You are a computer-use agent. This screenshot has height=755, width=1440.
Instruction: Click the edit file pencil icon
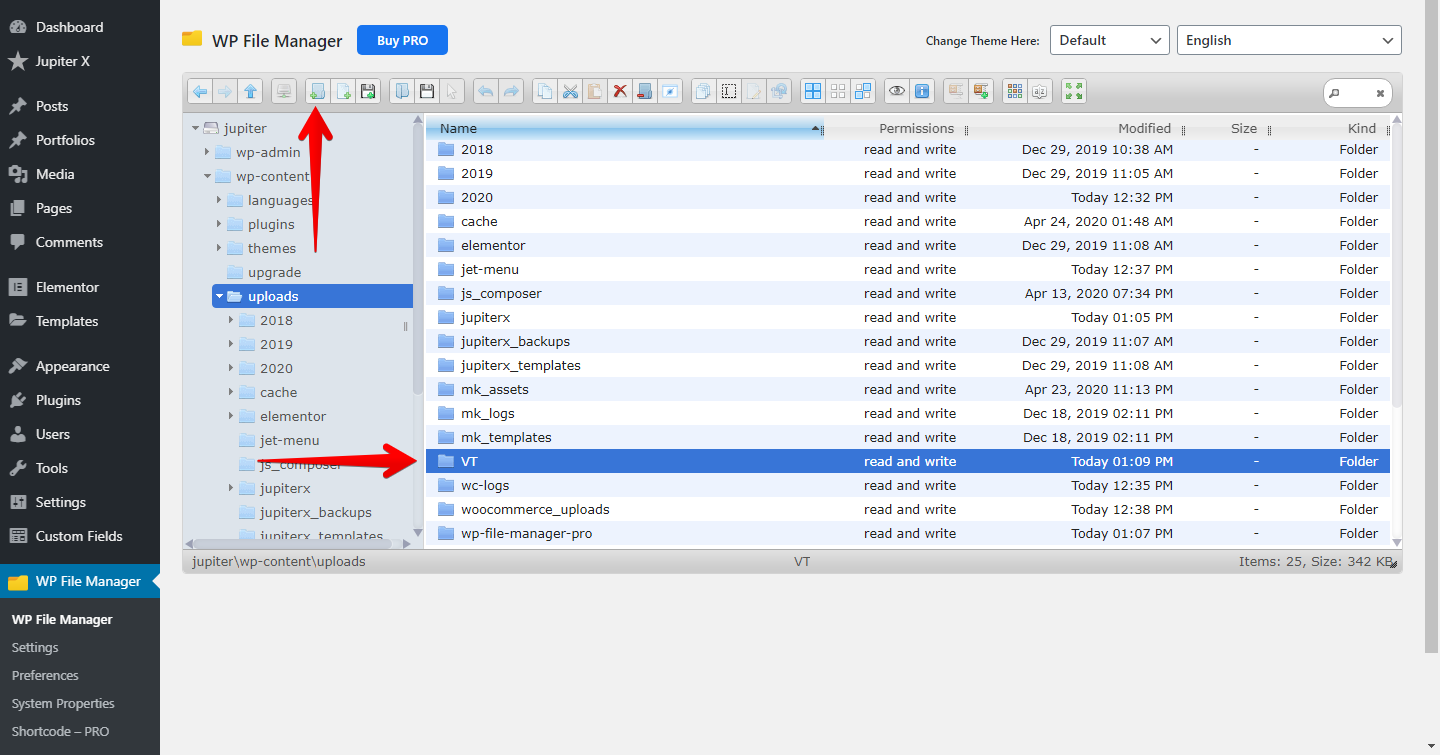tap(754, 91)
